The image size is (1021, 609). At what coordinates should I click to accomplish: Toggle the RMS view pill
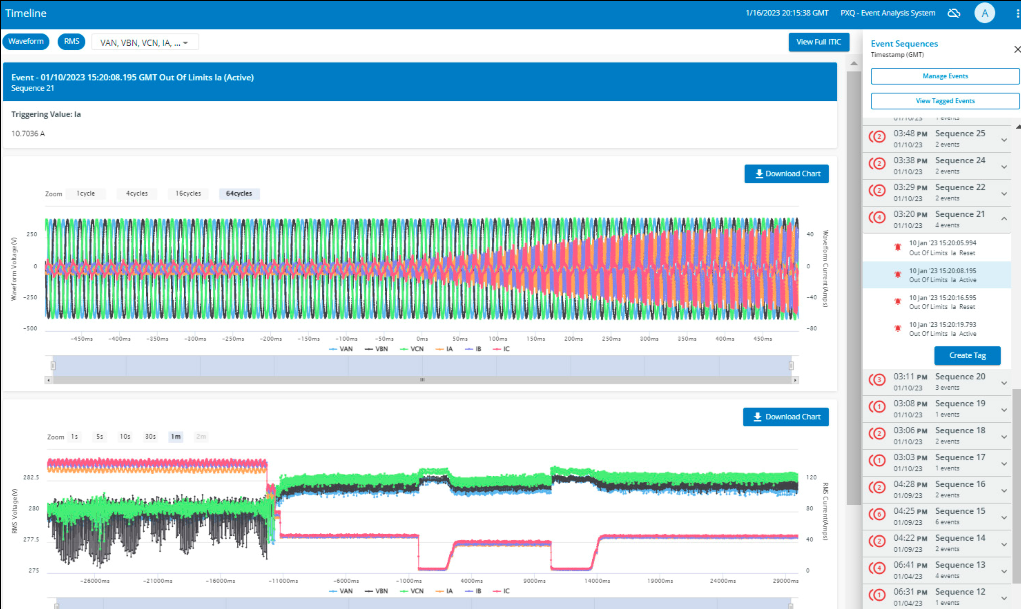[x=72, y=42]
